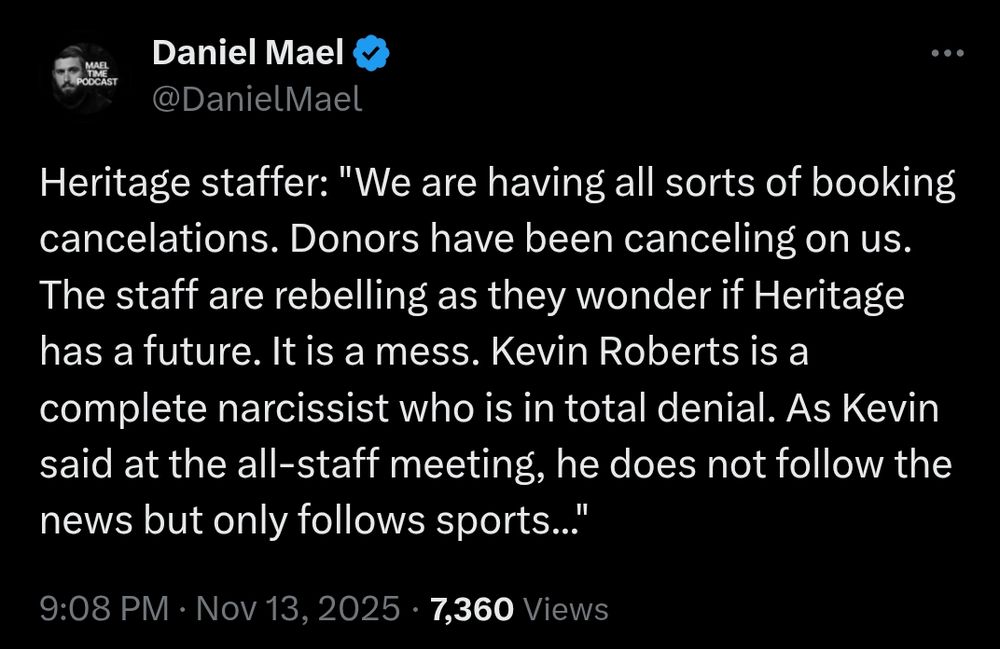Open the @DanielMael handle link

(x=257, y=99)
